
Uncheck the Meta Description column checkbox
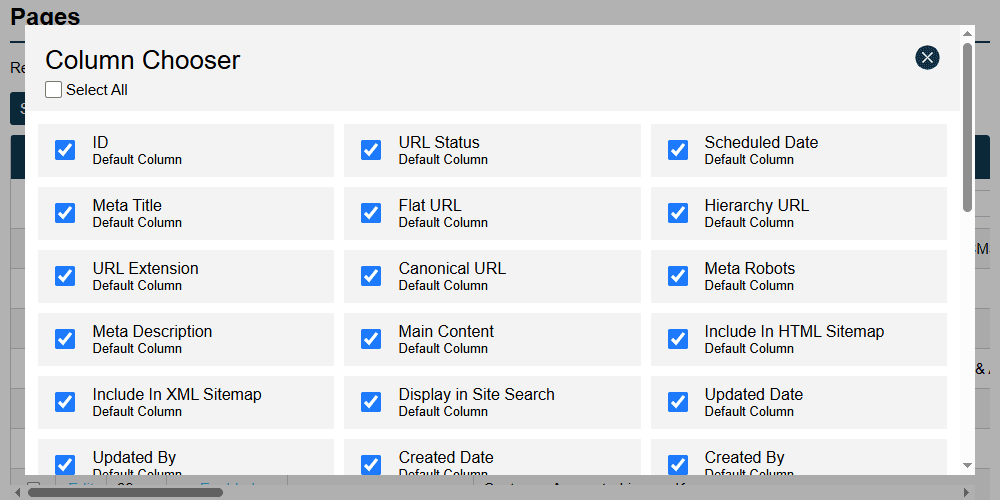[x=65, y=339]
